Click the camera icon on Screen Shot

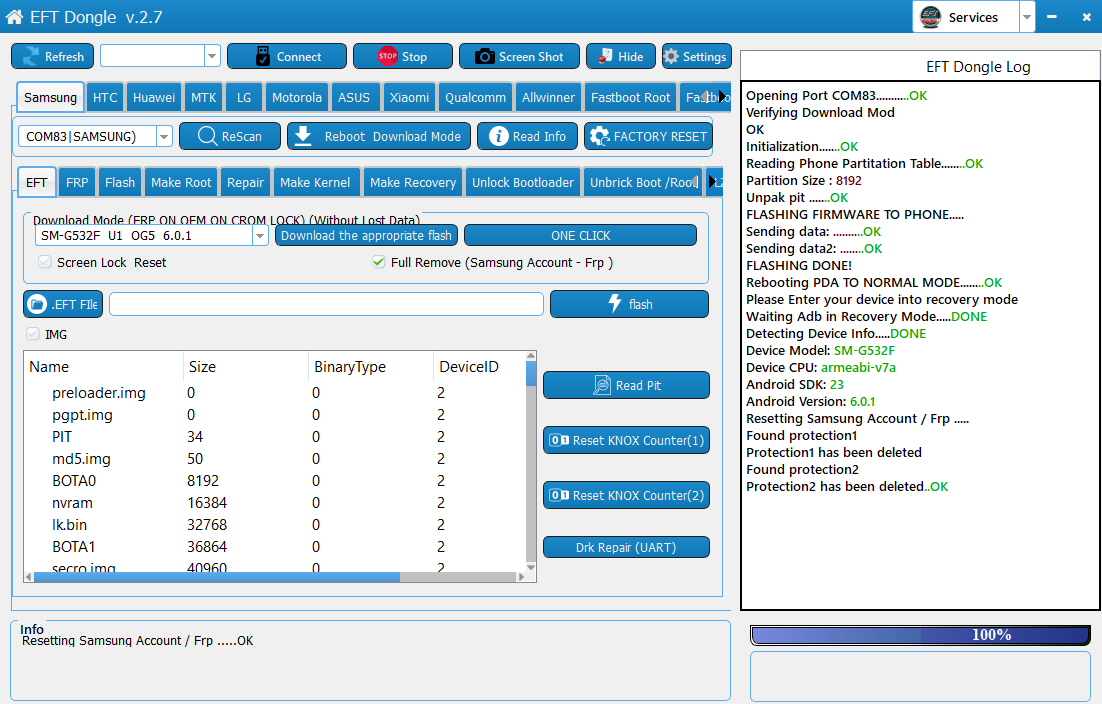coord(484,56)
